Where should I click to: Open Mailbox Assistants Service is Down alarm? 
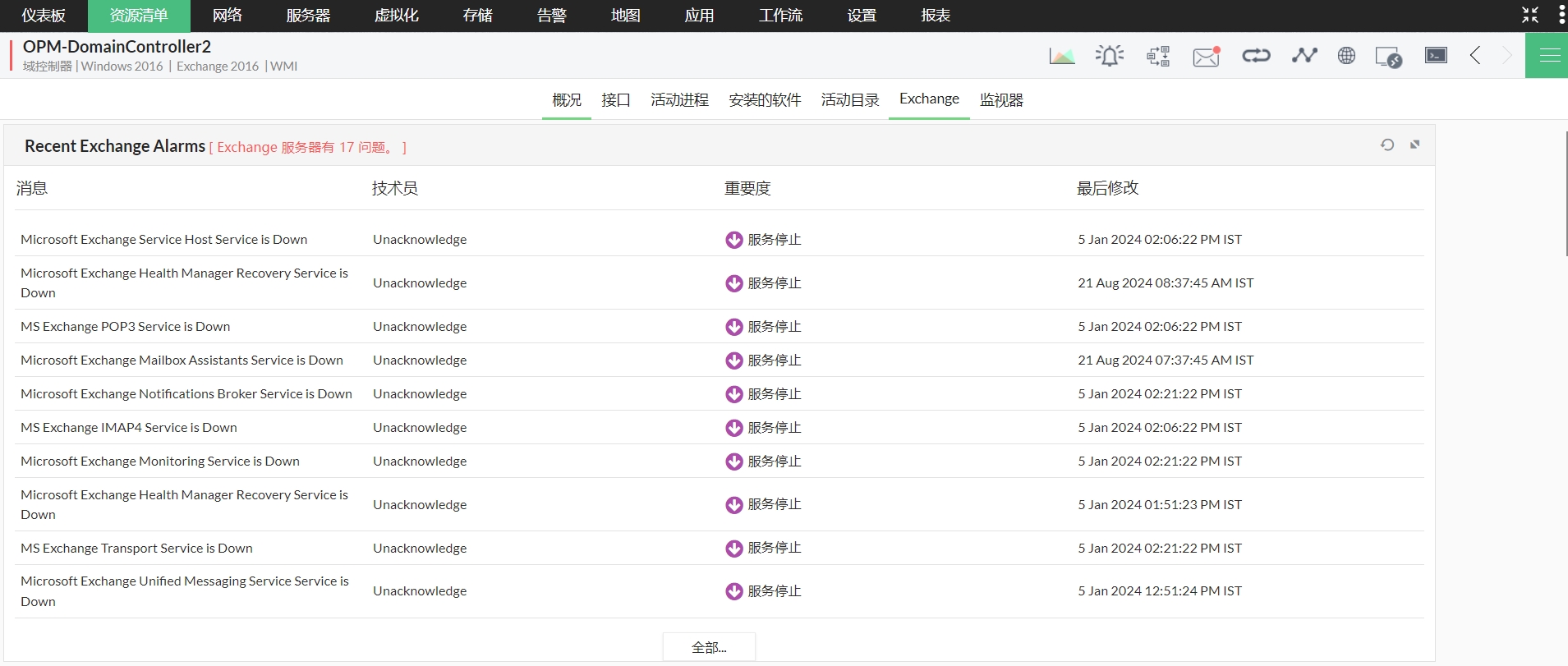[x=182, y=361]
